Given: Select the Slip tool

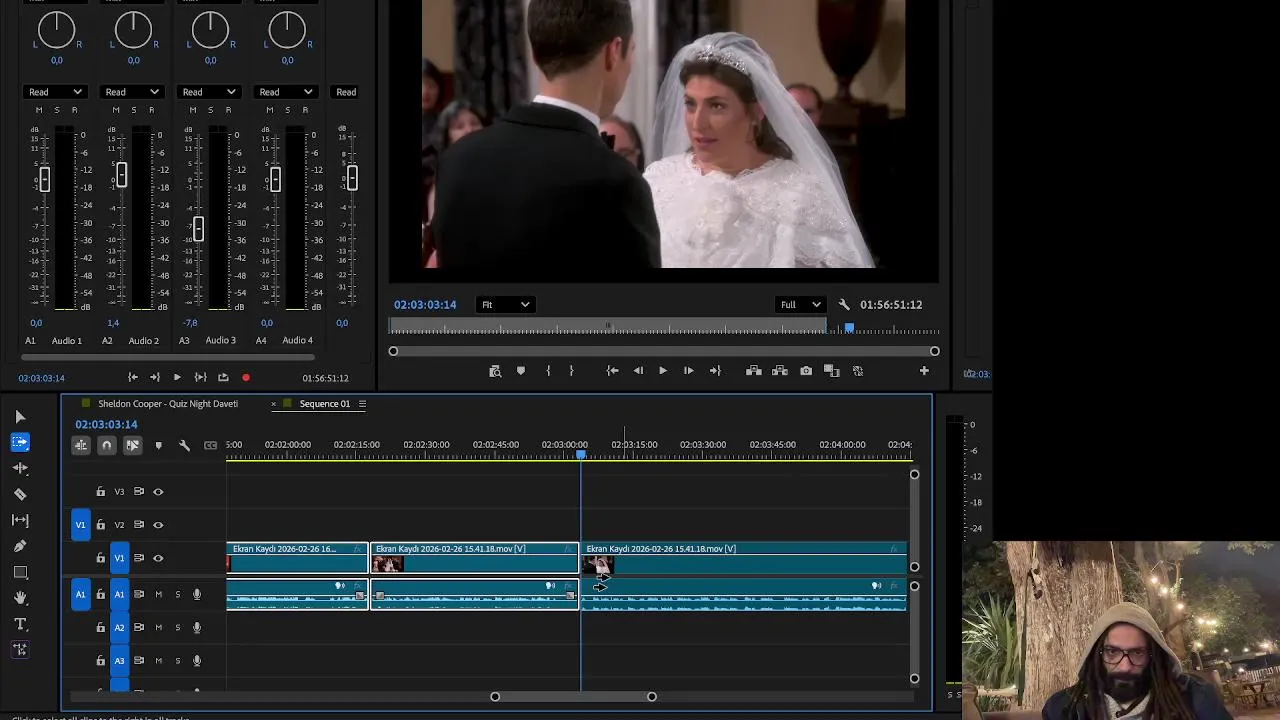Looking at the screenshot, I should click(20, 520).
